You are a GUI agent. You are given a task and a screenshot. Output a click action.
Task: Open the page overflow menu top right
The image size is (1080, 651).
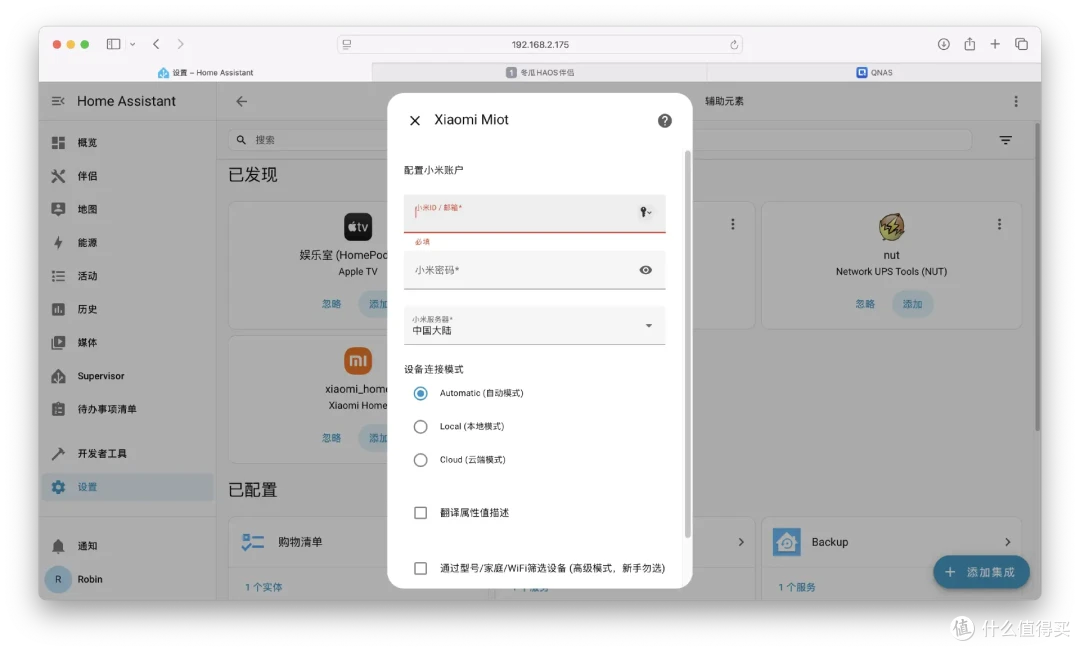1016,101
